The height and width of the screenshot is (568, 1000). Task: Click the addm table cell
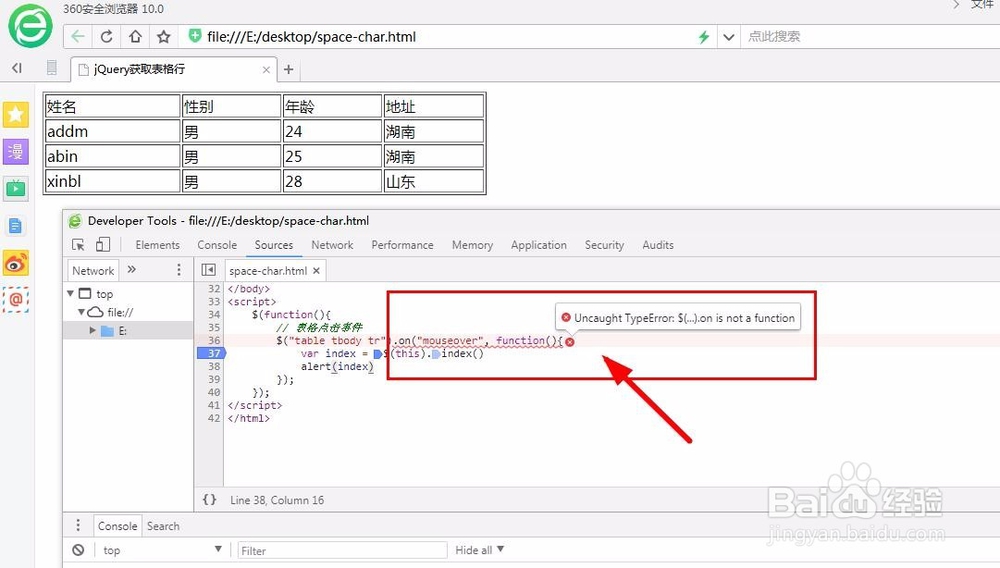click(x=113, y=131)
